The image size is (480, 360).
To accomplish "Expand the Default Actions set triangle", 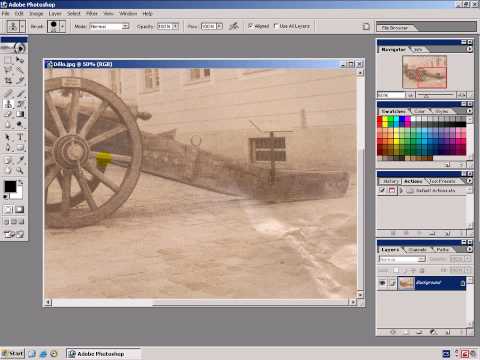I will pos(401,190).
